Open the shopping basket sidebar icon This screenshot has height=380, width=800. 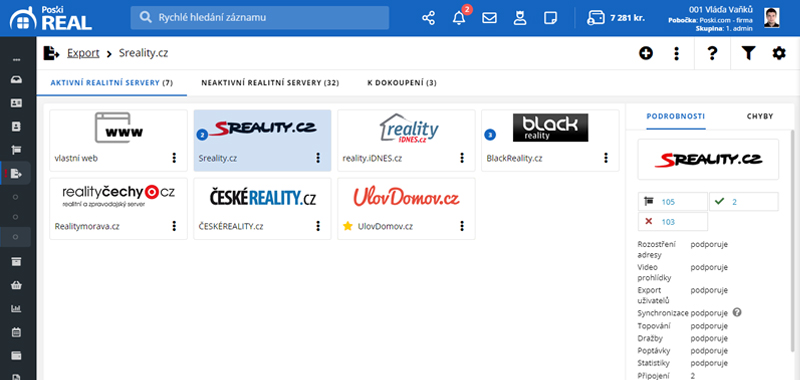pos(16,285)
